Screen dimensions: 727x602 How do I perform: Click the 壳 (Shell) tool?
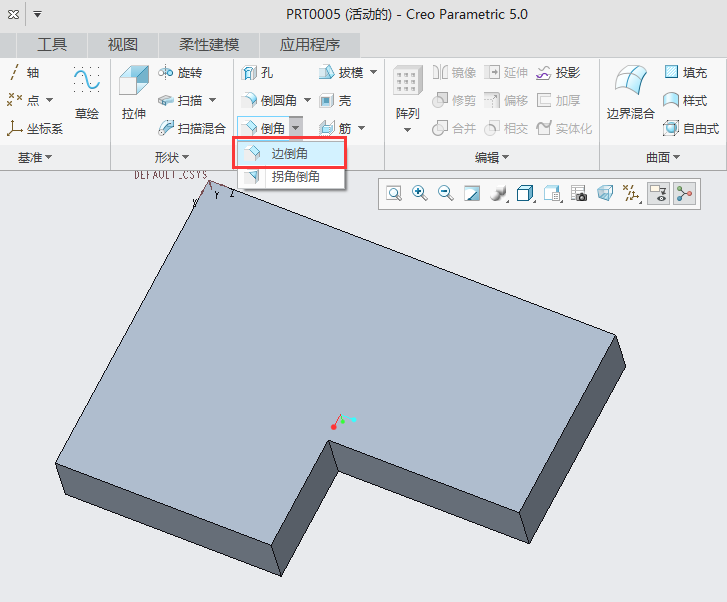335,100
